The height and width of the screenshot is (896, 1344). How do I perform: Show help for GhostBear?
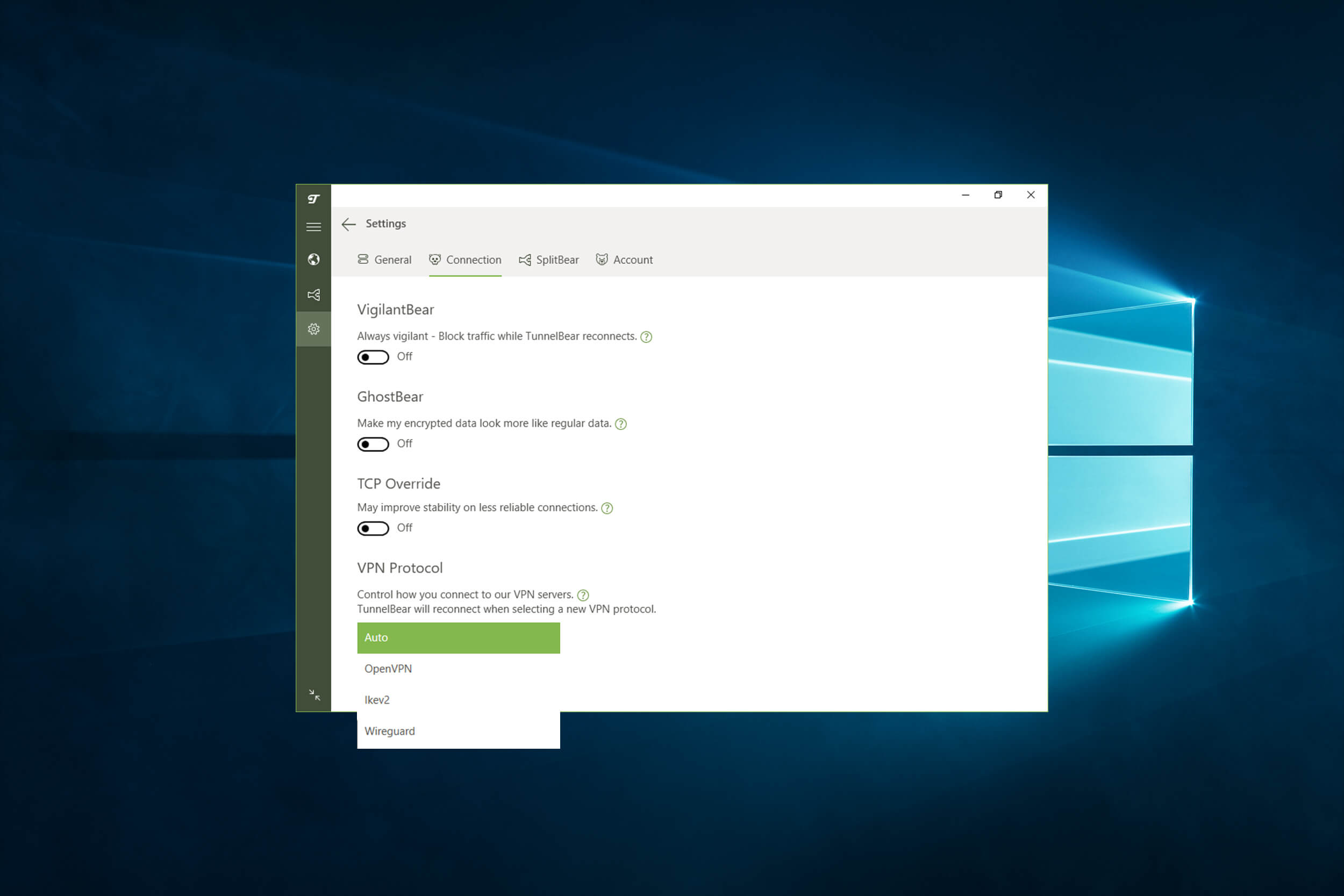pos(620,424)
